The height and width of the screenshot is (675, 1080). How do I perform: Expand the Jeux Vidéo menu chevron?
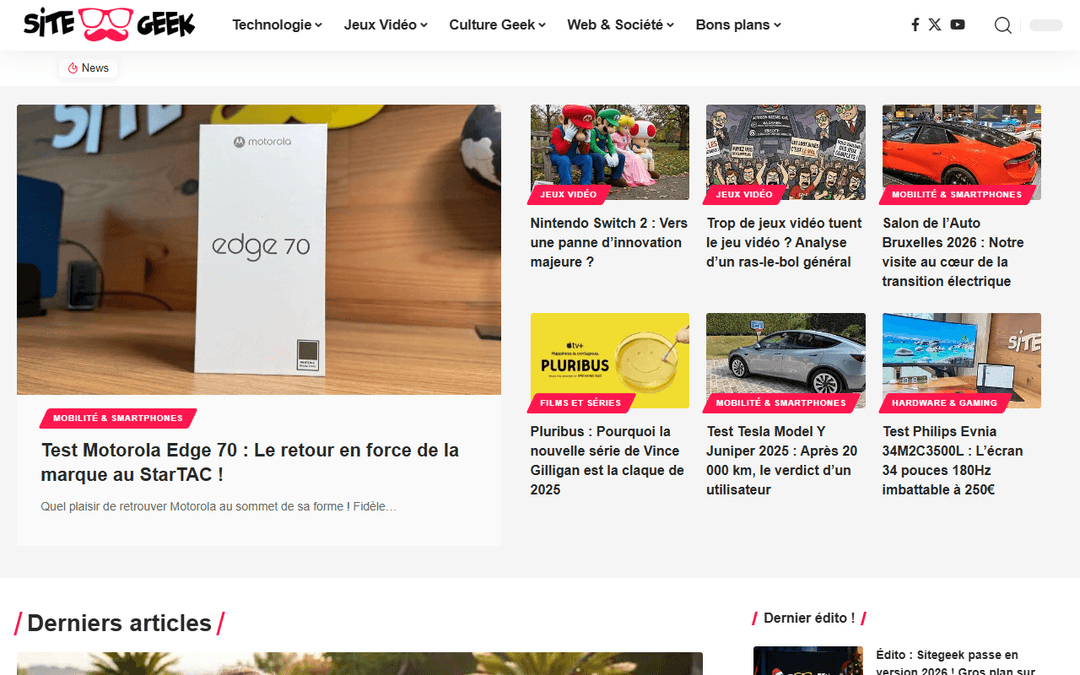[x=424, y=25]
